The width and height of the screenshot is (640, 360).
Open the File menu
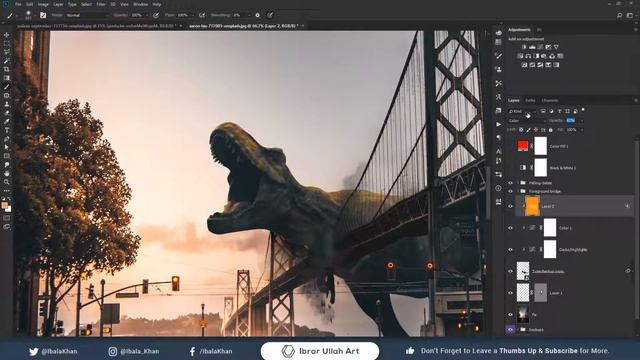18,4
